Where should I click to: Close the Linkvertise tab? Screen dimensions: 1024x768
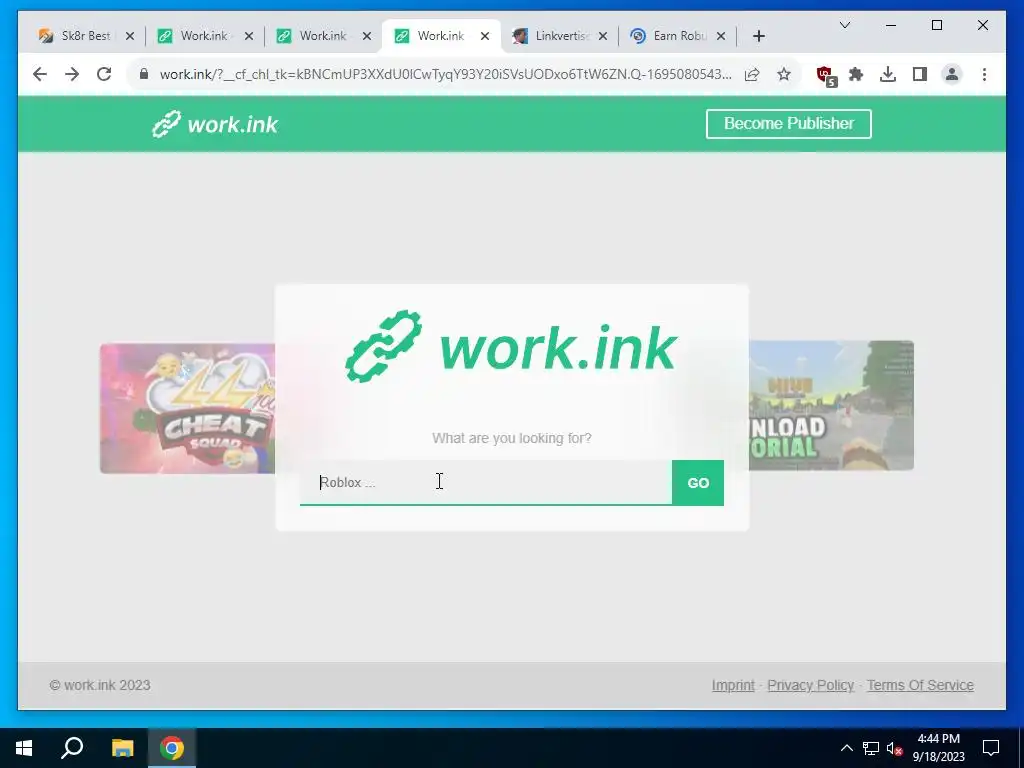(603, 37)
